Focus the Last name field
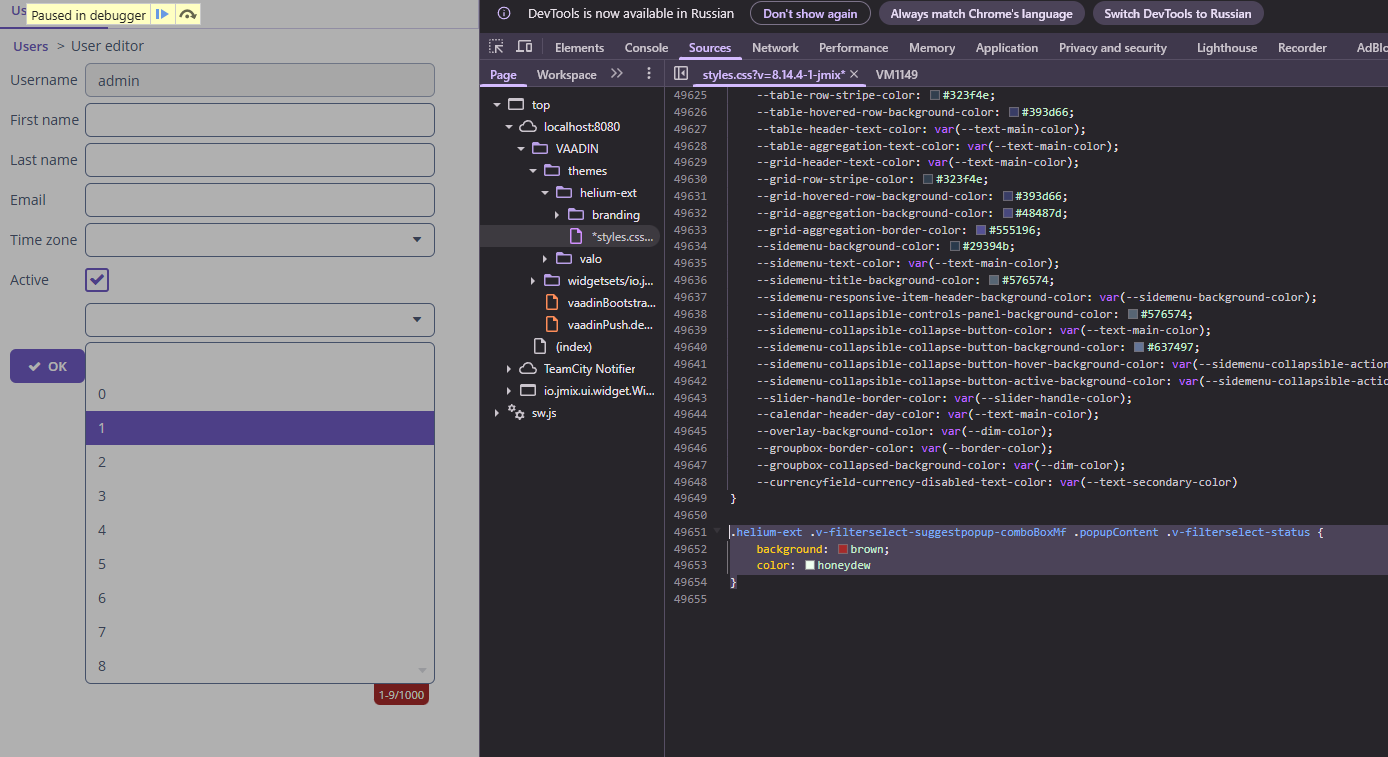This screenshot has height=757, width=1388. [260, 160]
